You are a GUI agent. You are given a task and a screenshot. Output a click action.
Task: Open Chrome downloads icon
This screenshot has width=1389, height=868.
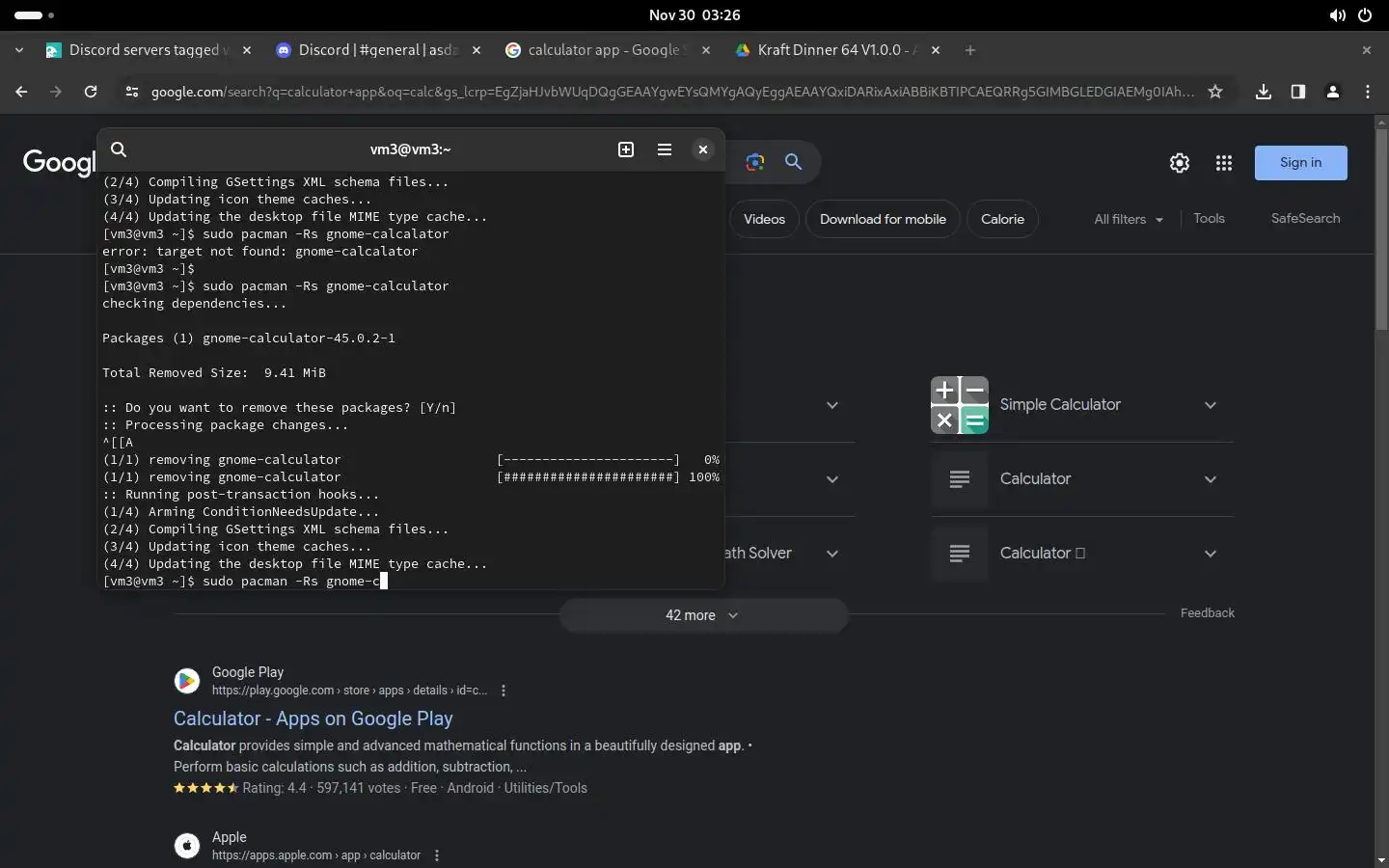click(1264, 92)
